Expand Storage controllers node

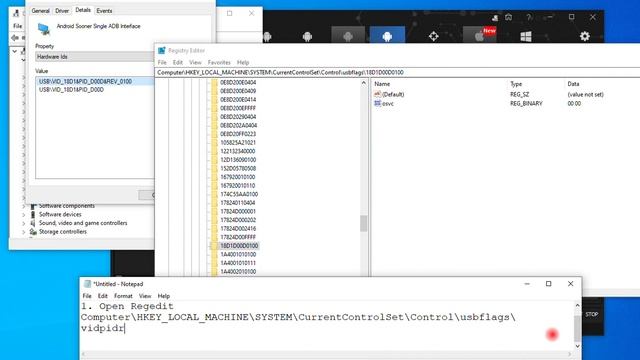24,232
